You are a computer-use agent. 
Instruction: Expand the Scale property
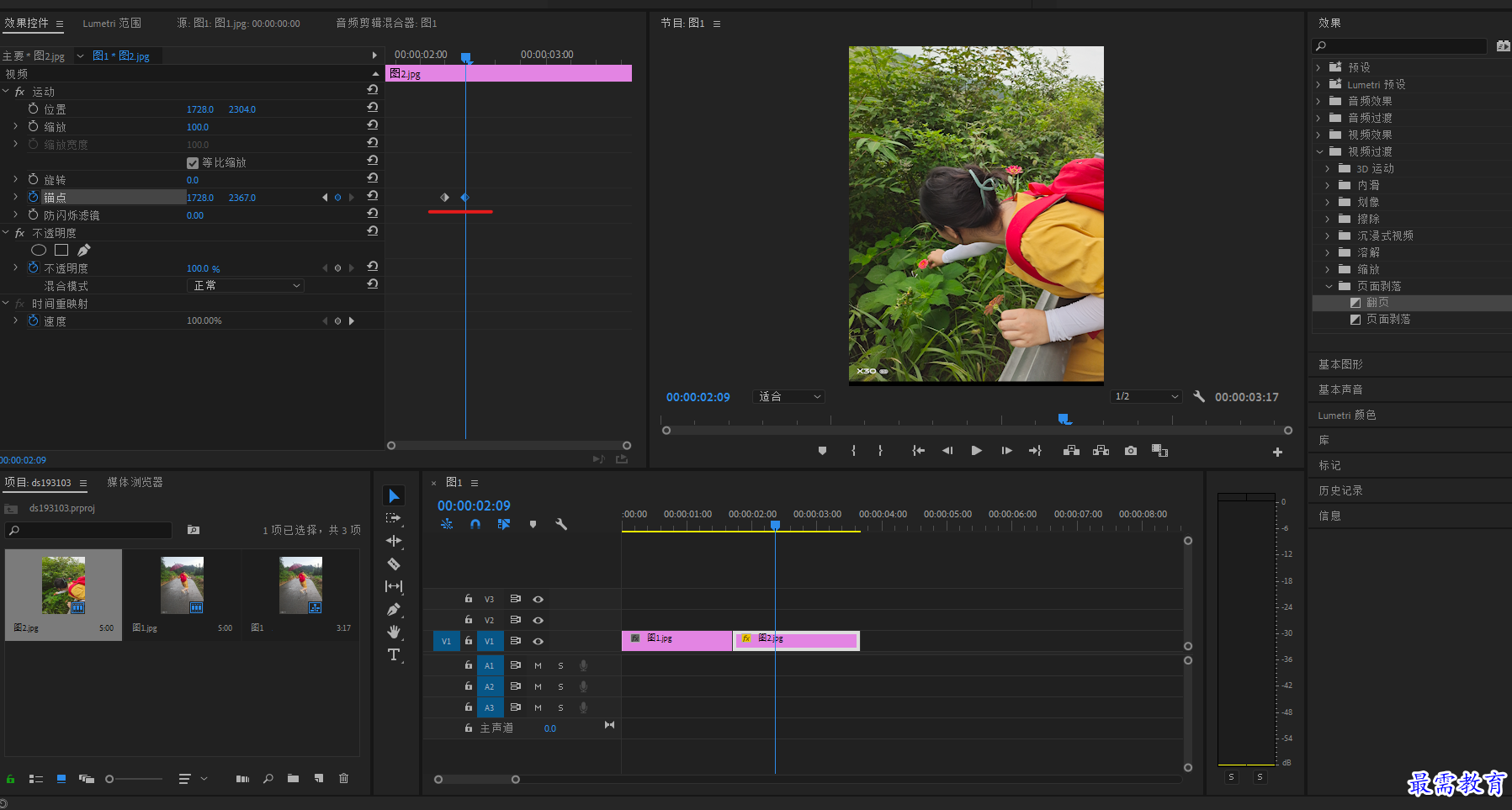click(15, 126)
